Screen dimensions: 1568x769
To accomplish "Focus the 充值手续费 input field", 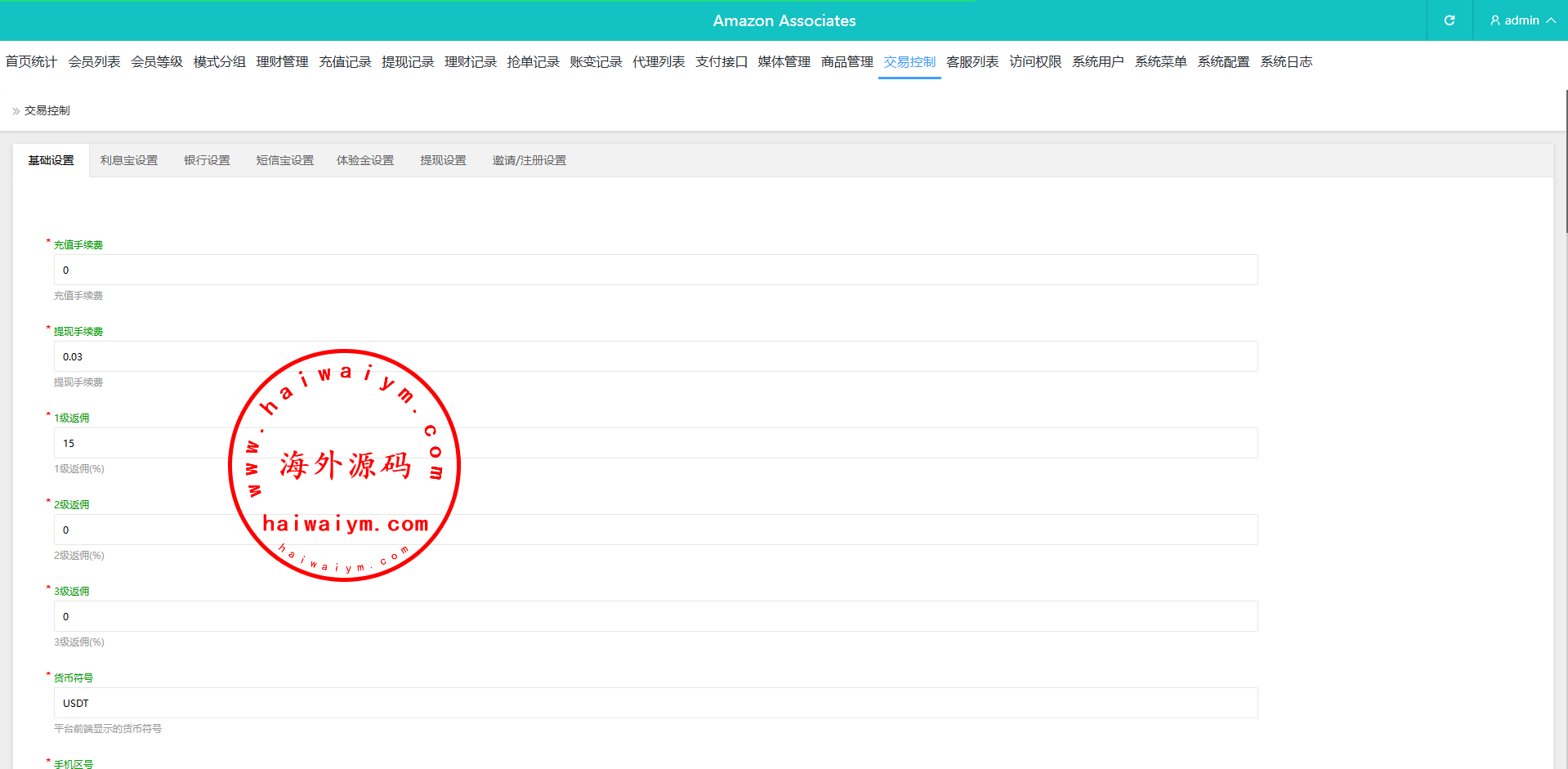I will pos(655,270).
